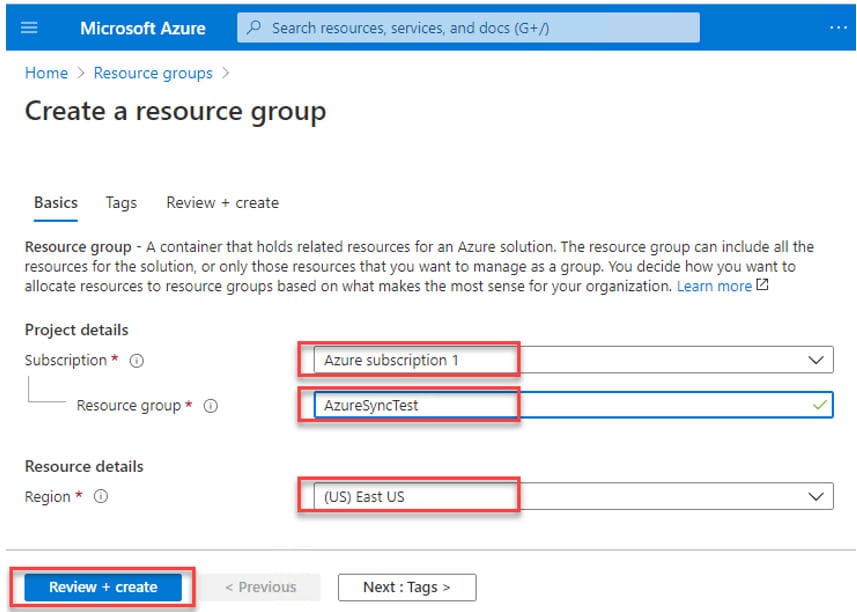Click the Resource group info icon
857x612 pixels.
coord(210,406)
